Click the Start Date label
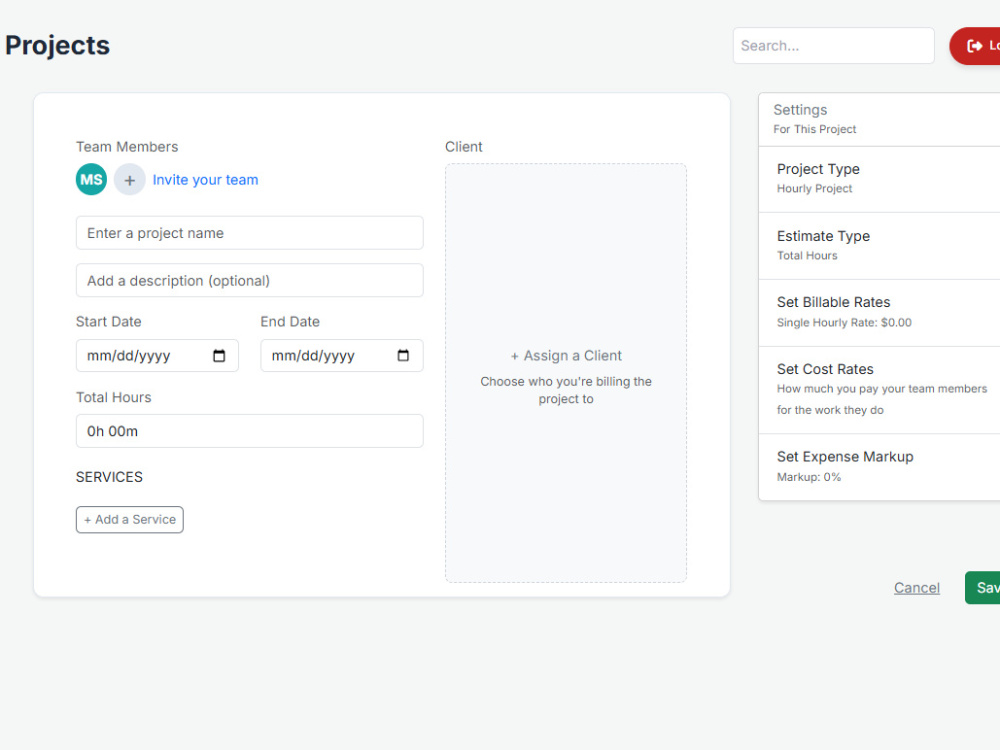The width and height of the screenshot is (1000, 750). (x=108, y=321)
